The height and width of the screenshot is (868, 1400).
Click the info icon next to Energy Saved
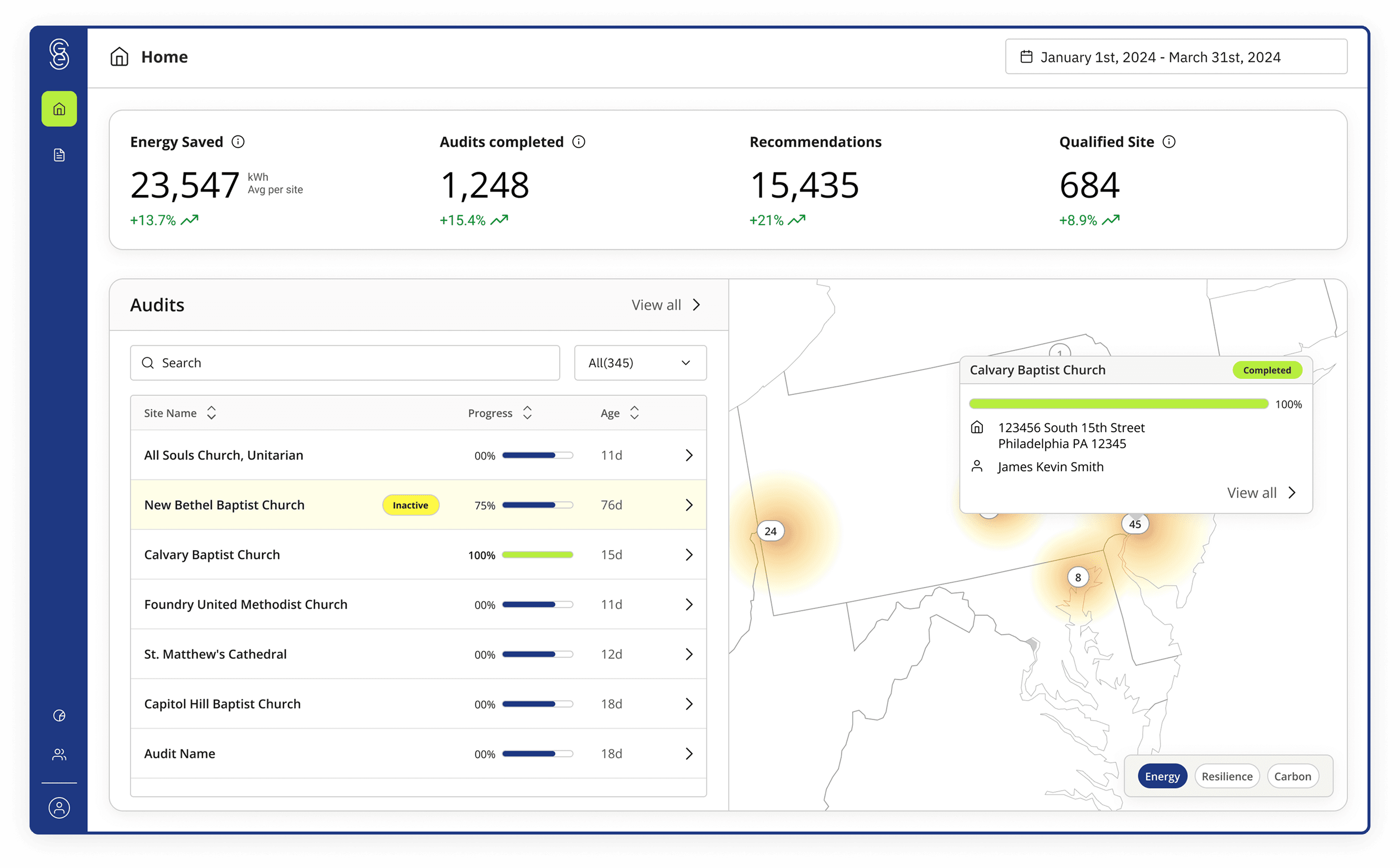[x=237, y=142]
